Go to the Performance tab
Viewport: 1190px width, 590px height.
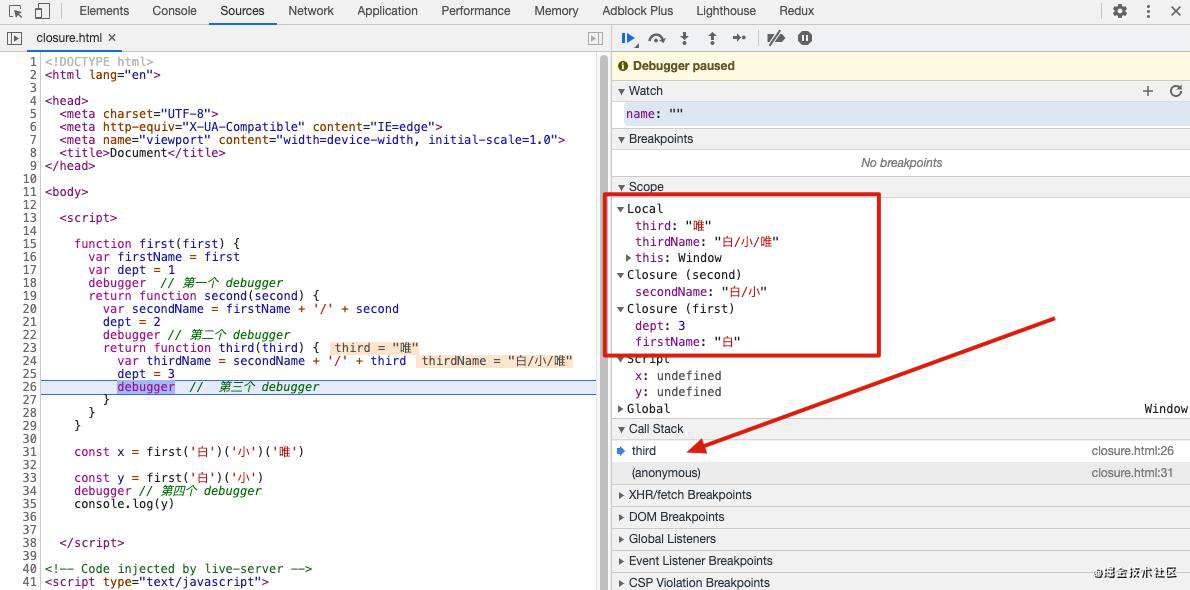point(476,11)
